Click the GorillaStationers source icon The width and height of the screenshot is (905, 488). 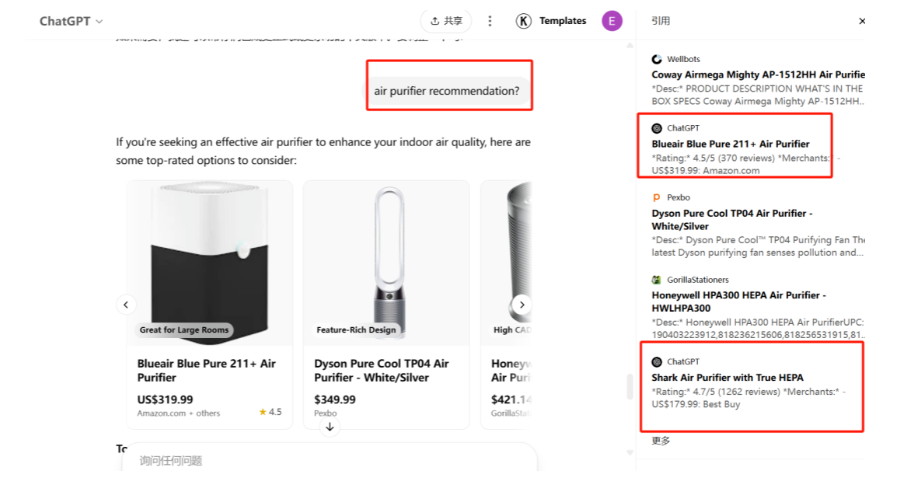point(657,280)
